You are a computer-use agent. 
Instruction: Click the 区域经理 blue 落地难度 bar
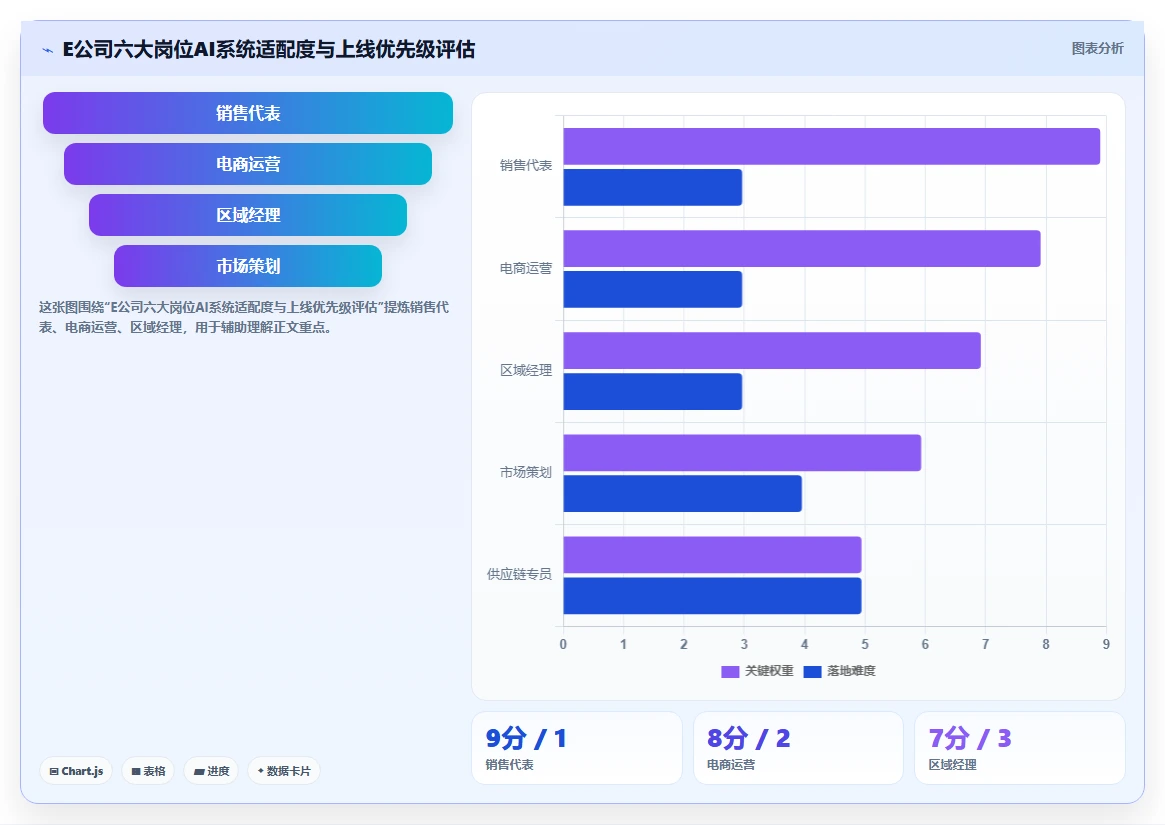click(652, 391)
